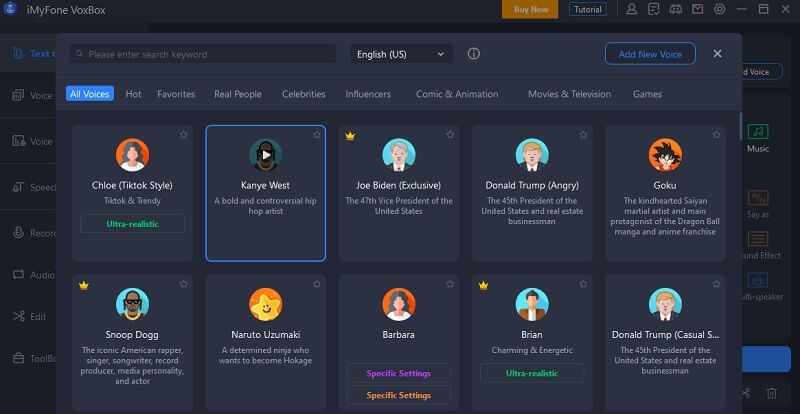Click the voice search keyword field
Image resolution: width=800 pixels, height=414 pixels.
point(203,54)
